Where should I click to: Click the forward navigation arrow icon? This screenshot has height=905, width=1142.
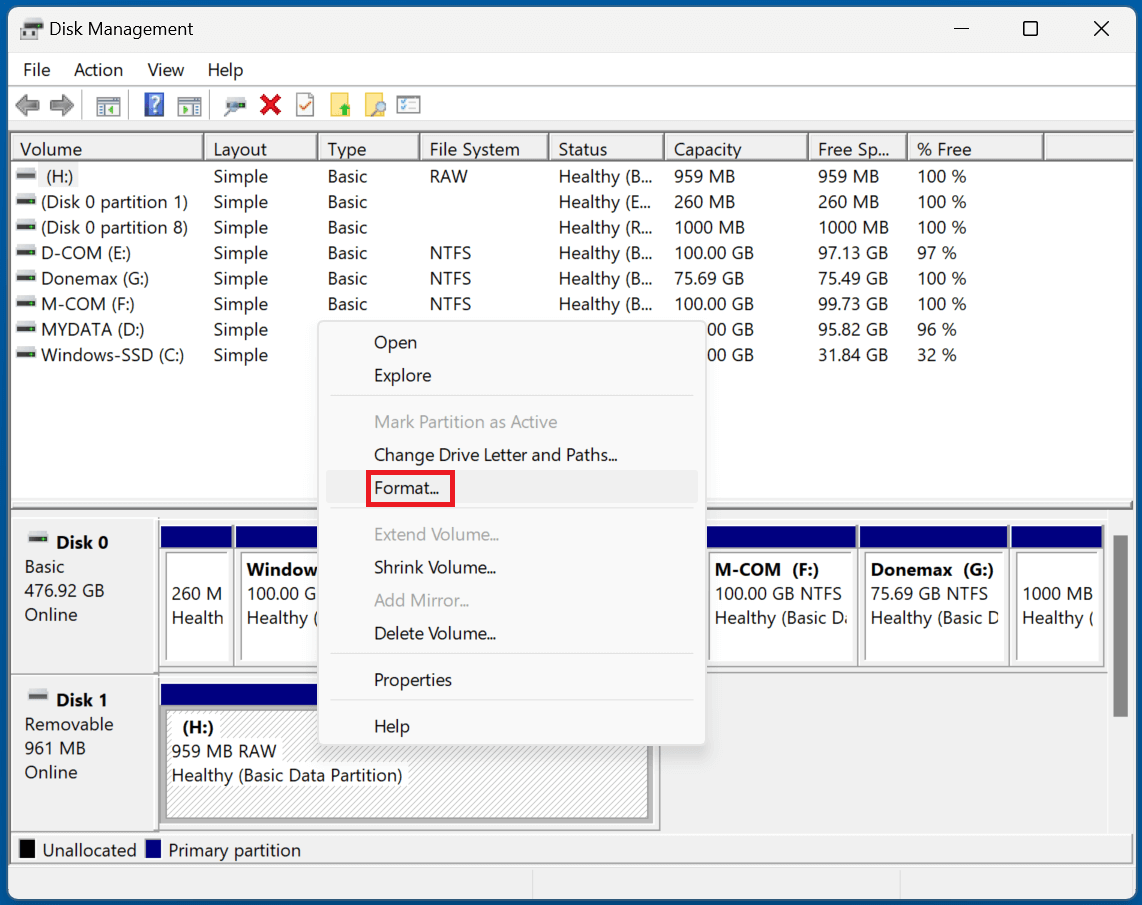(59, 104)
